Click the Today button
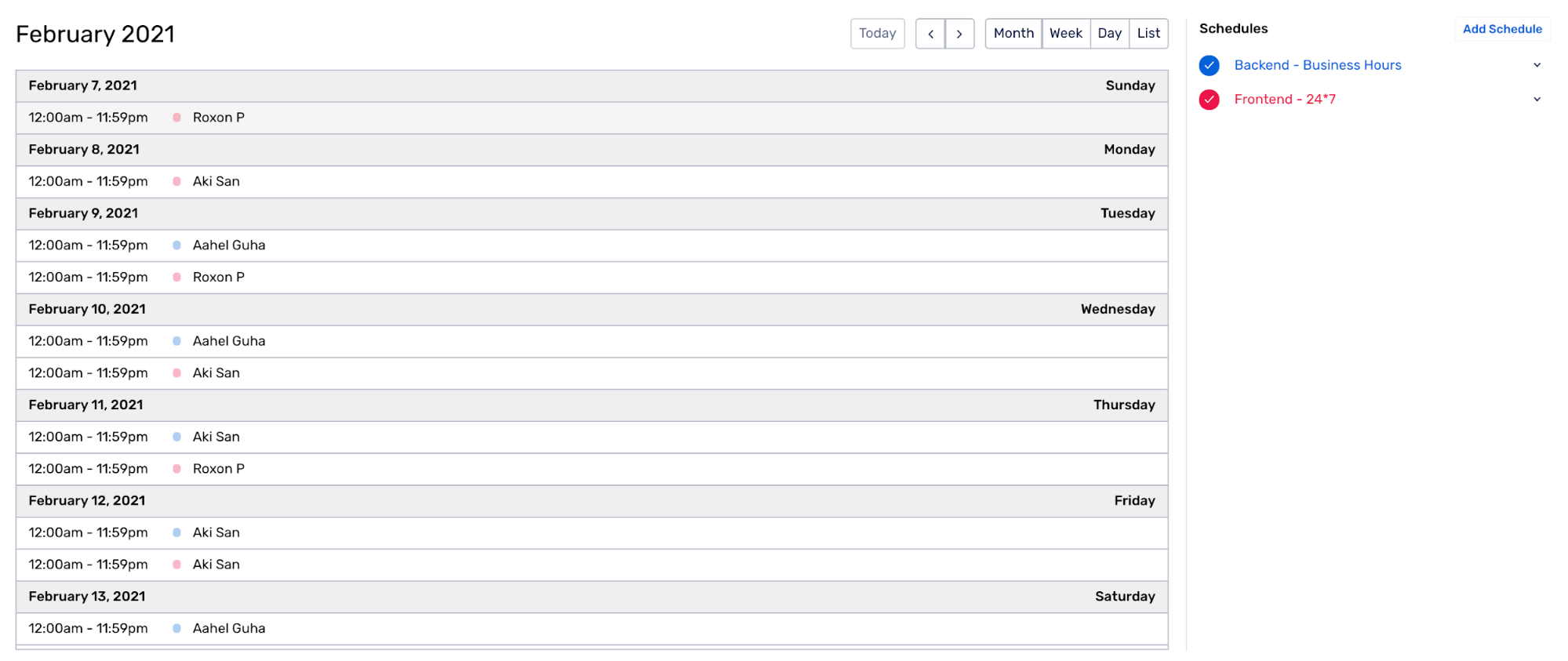 coord(878,34)
